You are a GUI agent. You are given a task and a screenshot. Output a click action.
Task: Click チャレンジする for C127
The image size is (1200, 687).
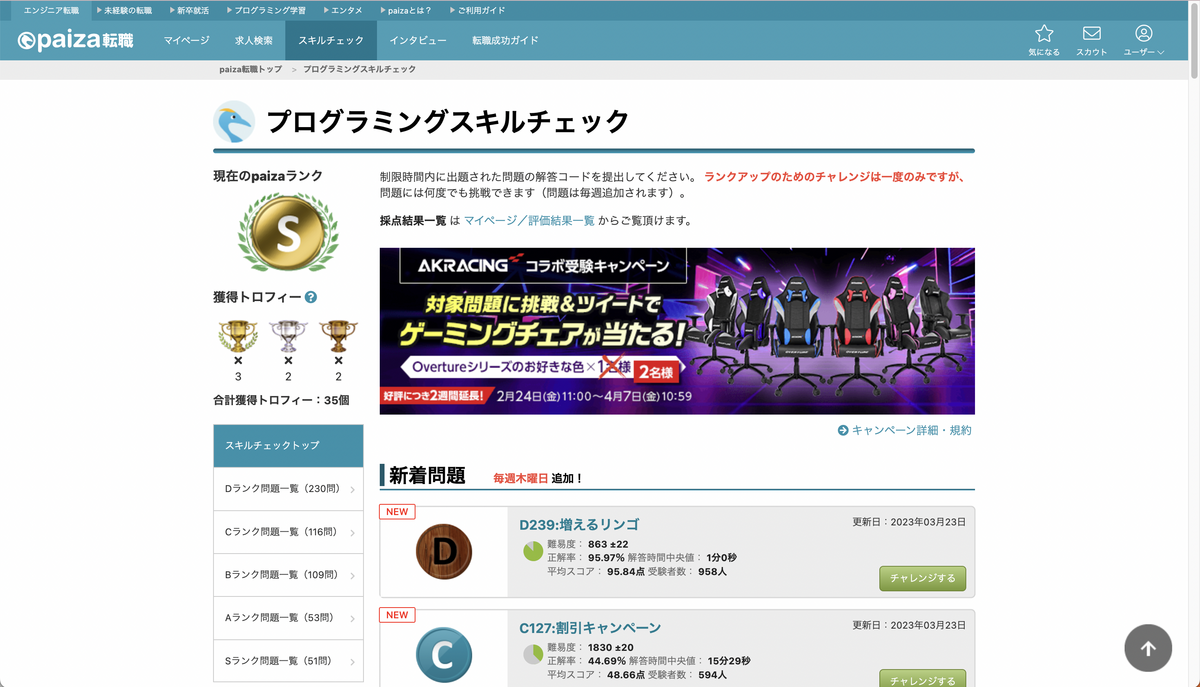pyautogui.click(x=922, y=680)
